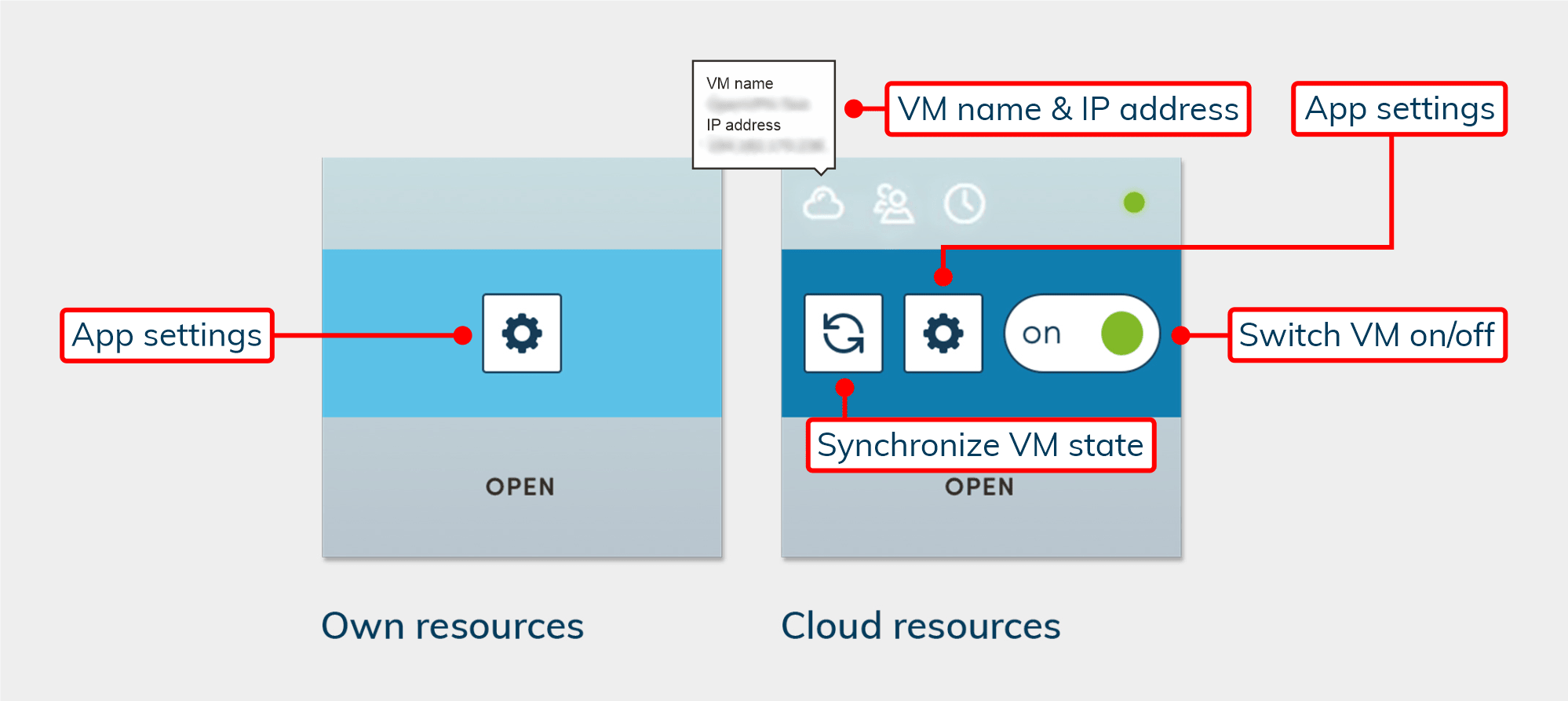Screen dimensions: 1568x701
Task: Open app settings gear in Own resources tile
Action: click(x=522, y=334)
